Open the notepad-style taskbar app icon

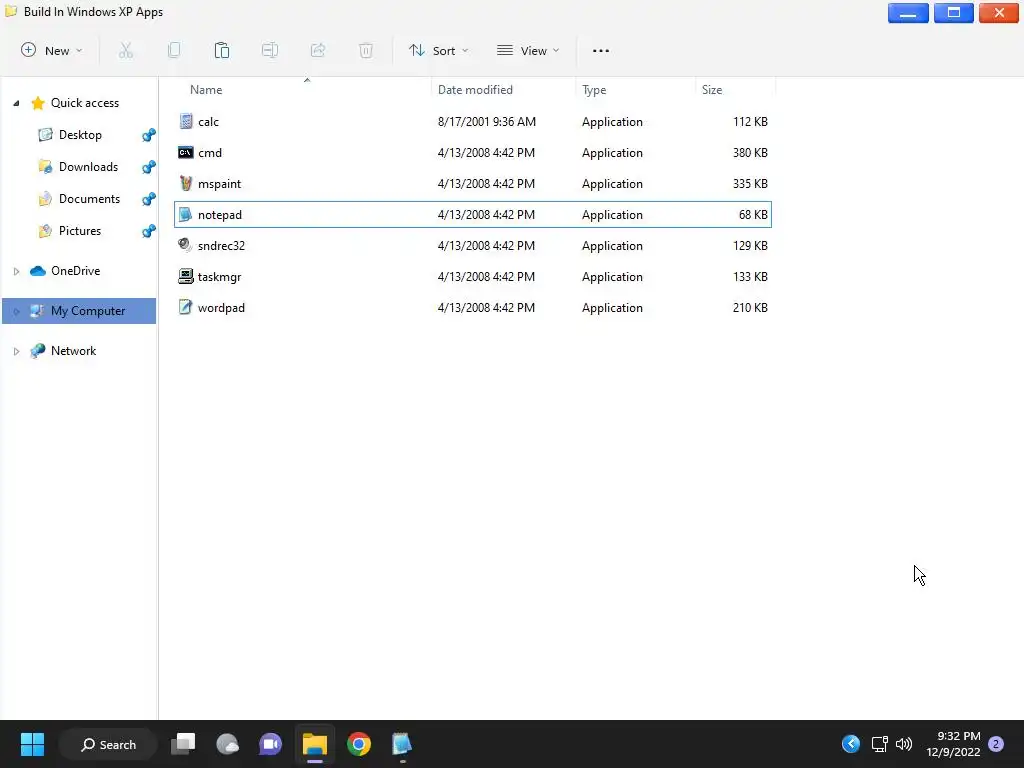(x=402, y=744)
